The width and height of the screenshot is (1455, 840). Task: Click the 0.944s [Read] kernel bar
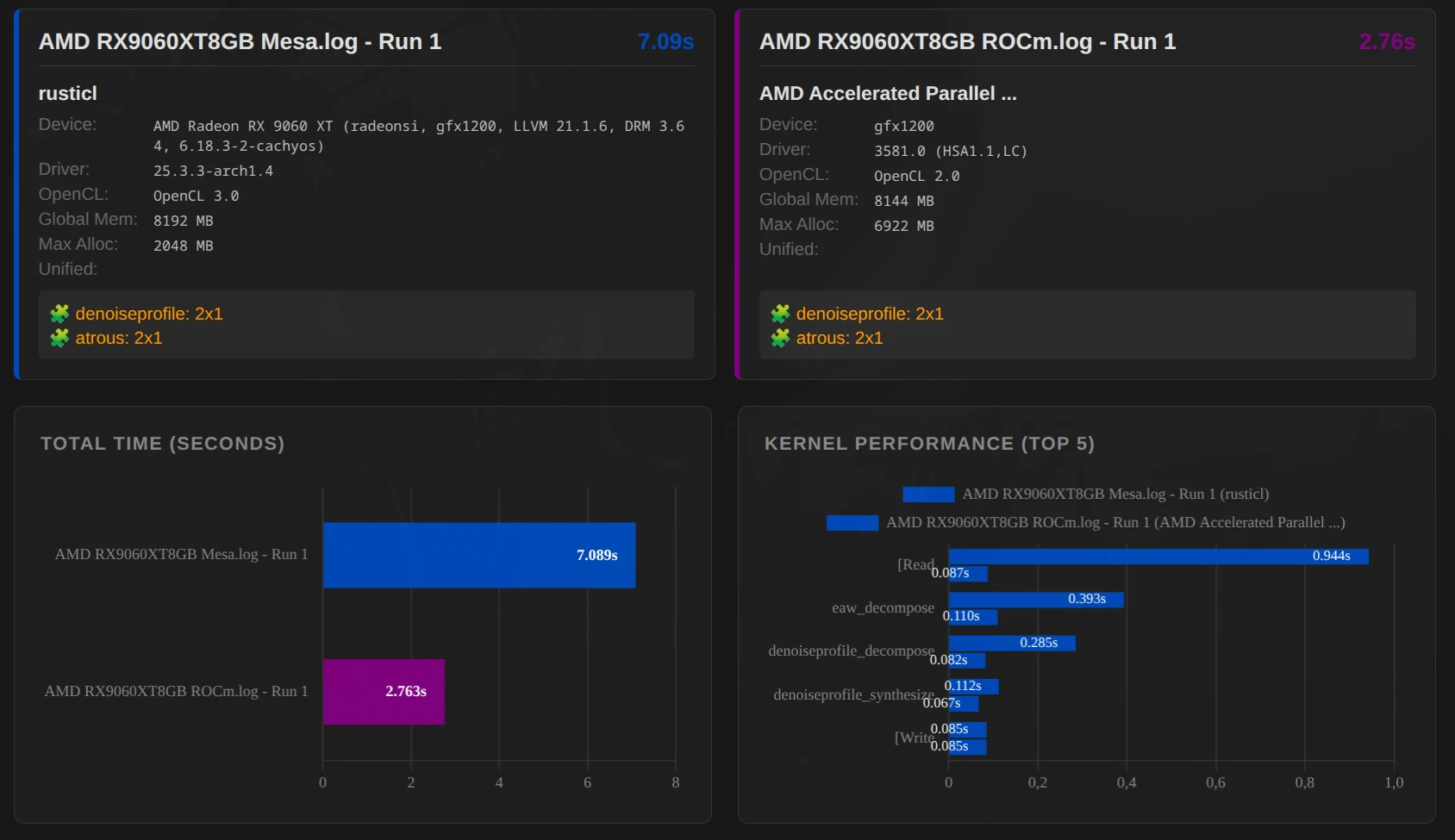[1158, 557]
